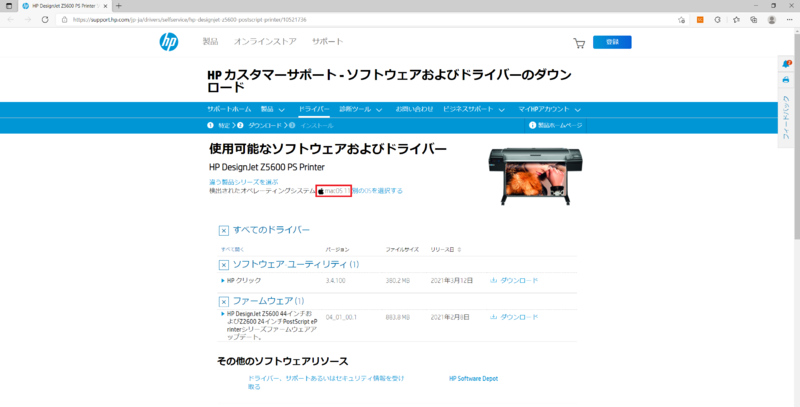Screen dimensions: 800x407
Task: Click step 2 ダウンロード breadcrumb
Action: click(260, 125)
